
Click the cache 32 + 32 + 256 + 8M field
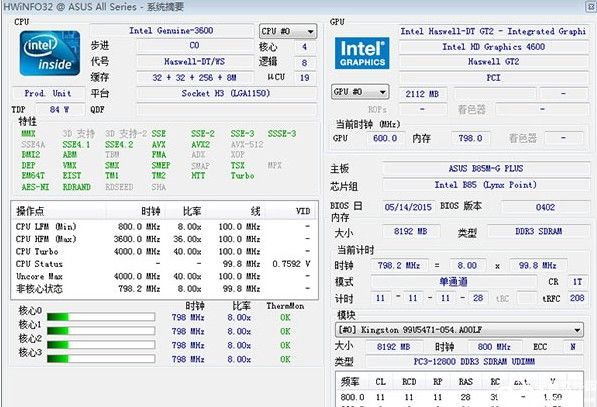[195, 77]
